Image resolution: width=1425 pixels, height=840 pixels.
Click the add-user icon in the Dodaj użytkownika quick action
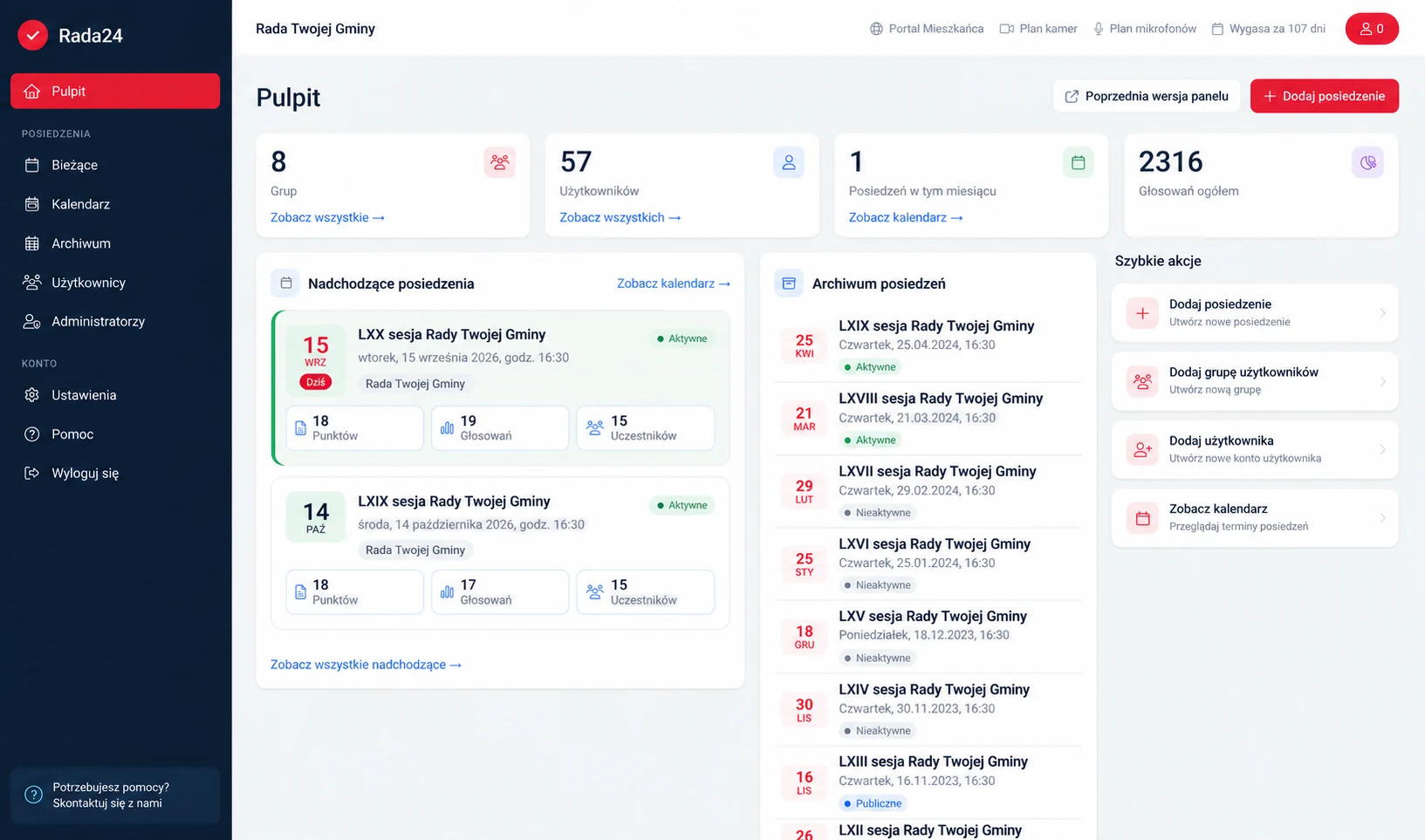(x=1142, y=449)
